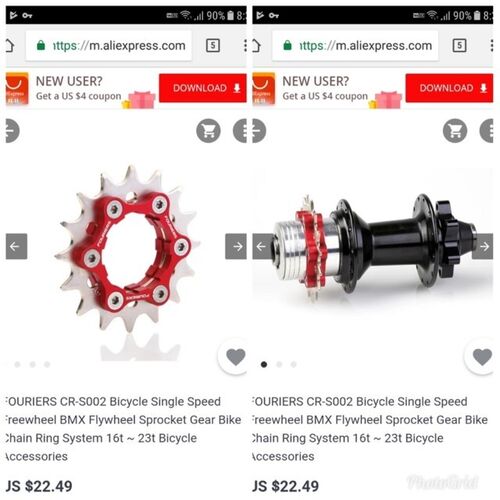
Task: Click the right DOWNLOAD app button
Action: [449, 88]
